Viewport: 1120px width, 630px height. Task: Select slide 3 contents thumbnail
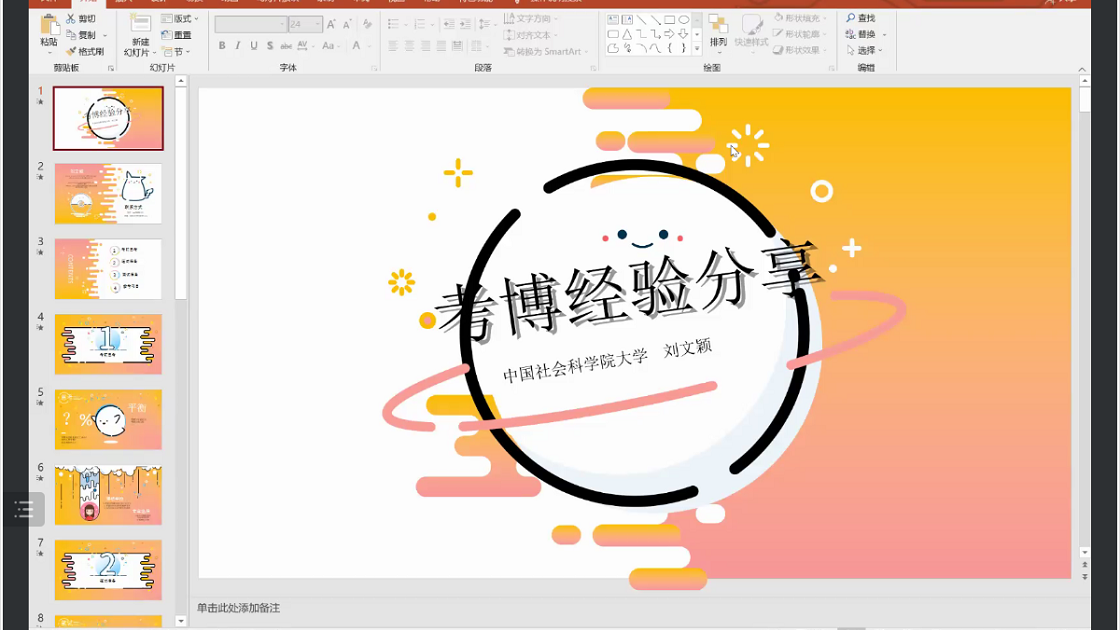(x=109, y=269)
